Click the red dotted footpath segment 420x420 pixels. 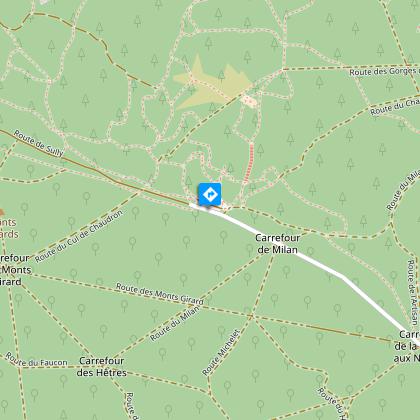pos(249,162)
